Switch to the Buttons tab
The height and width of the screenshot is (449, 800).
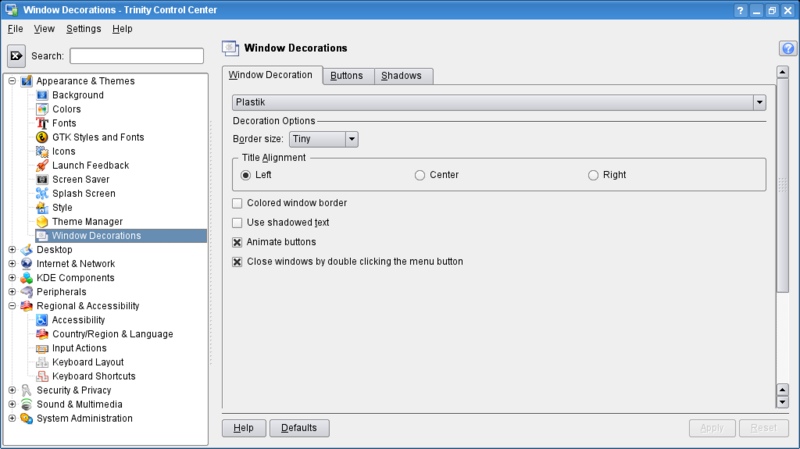point(347,76)
